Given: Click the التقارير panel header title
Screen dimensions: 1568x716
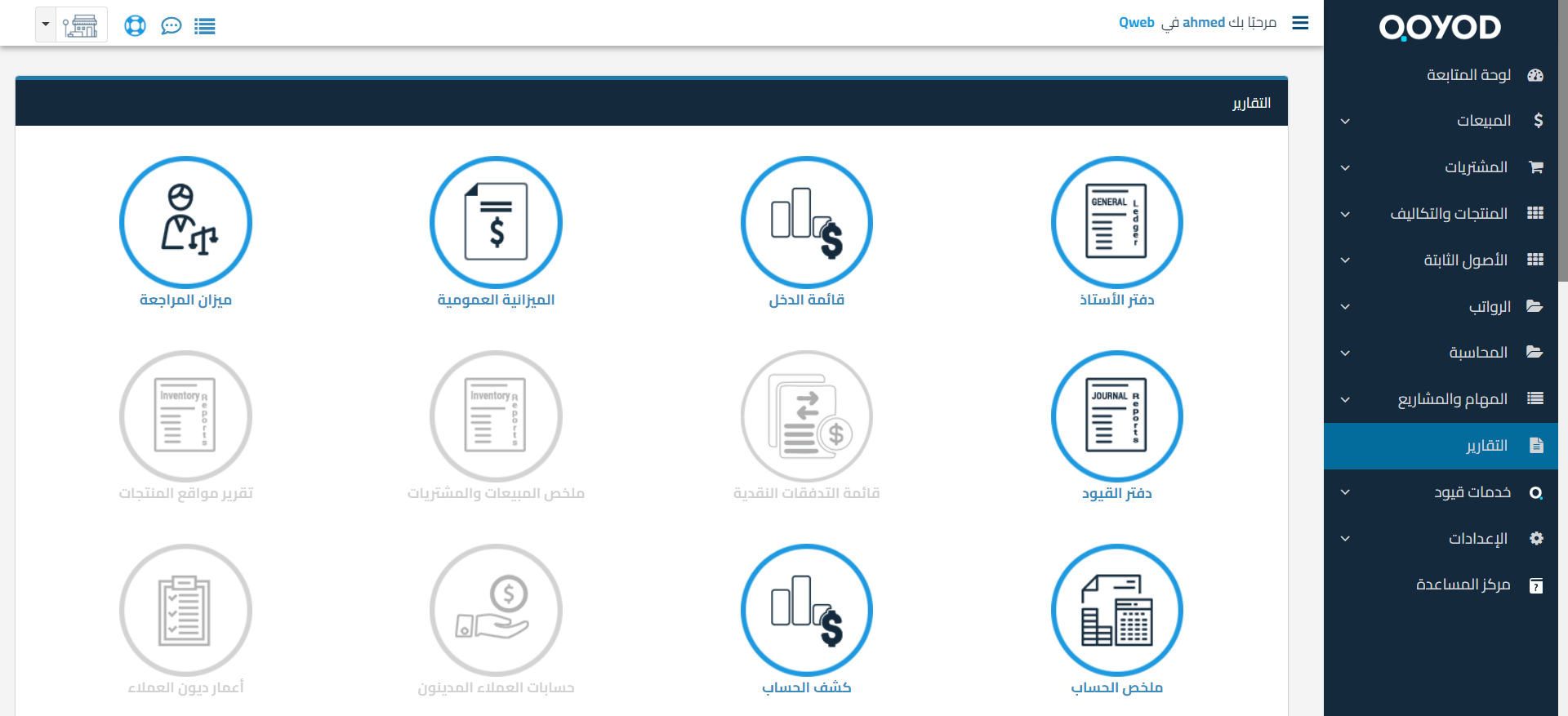Looking at the screenshot, I should pyautogui.click(x=1251, y=103).
